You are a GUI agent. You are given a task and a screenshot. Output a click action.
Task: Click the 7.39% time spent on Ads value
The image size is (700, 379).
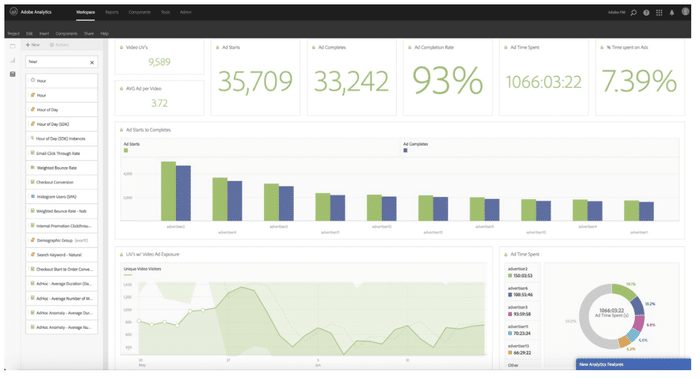pyautogui.click(x=639, y=81)
